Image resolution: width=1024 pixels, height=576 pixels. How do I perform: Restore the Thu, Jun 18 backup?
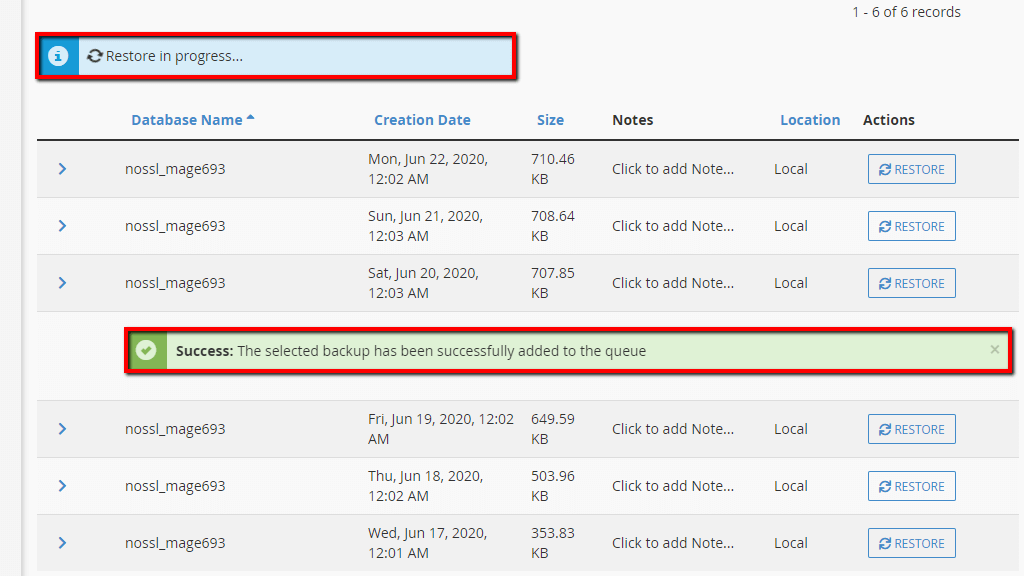click(912, 486)
